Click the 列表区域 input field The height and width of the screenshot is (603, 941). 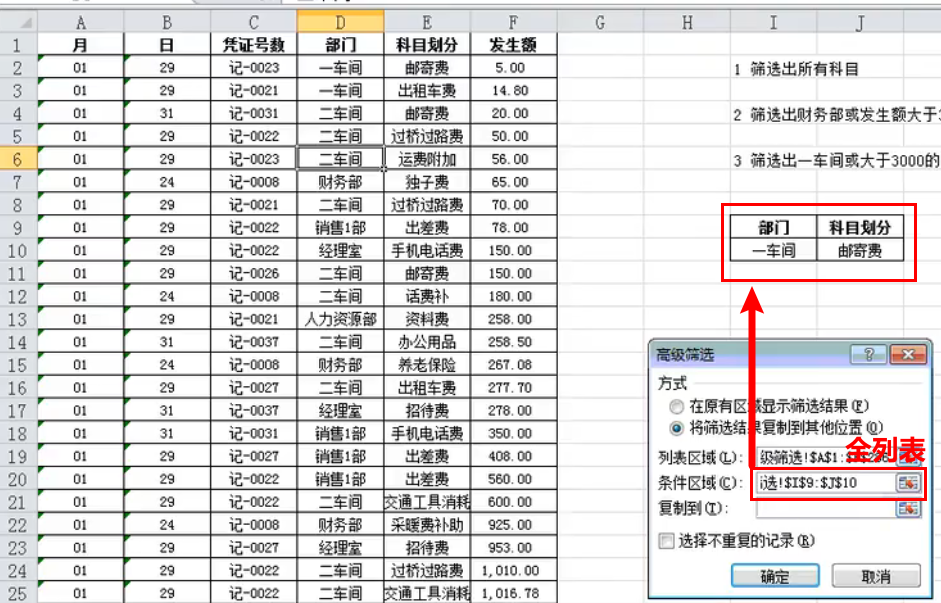824,458
